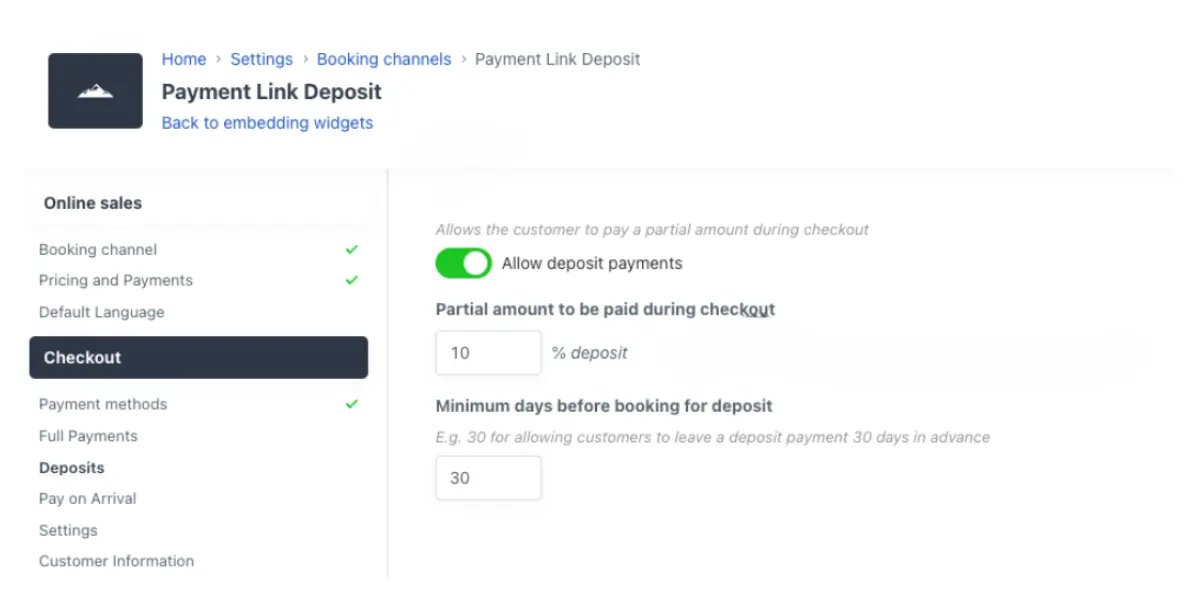Go to Full Payments section
1200x600 pixels.
coord(88,436)
